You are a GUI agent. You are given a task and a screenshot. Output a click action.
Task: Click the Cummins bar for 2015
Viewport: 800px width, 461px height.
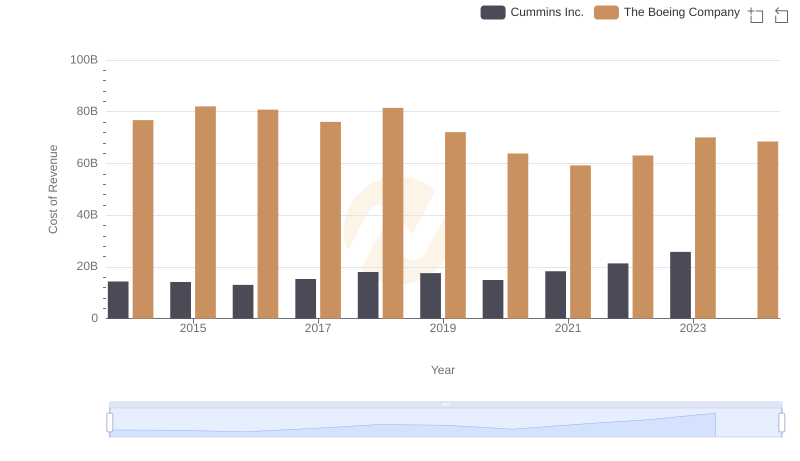pos(181,300)
